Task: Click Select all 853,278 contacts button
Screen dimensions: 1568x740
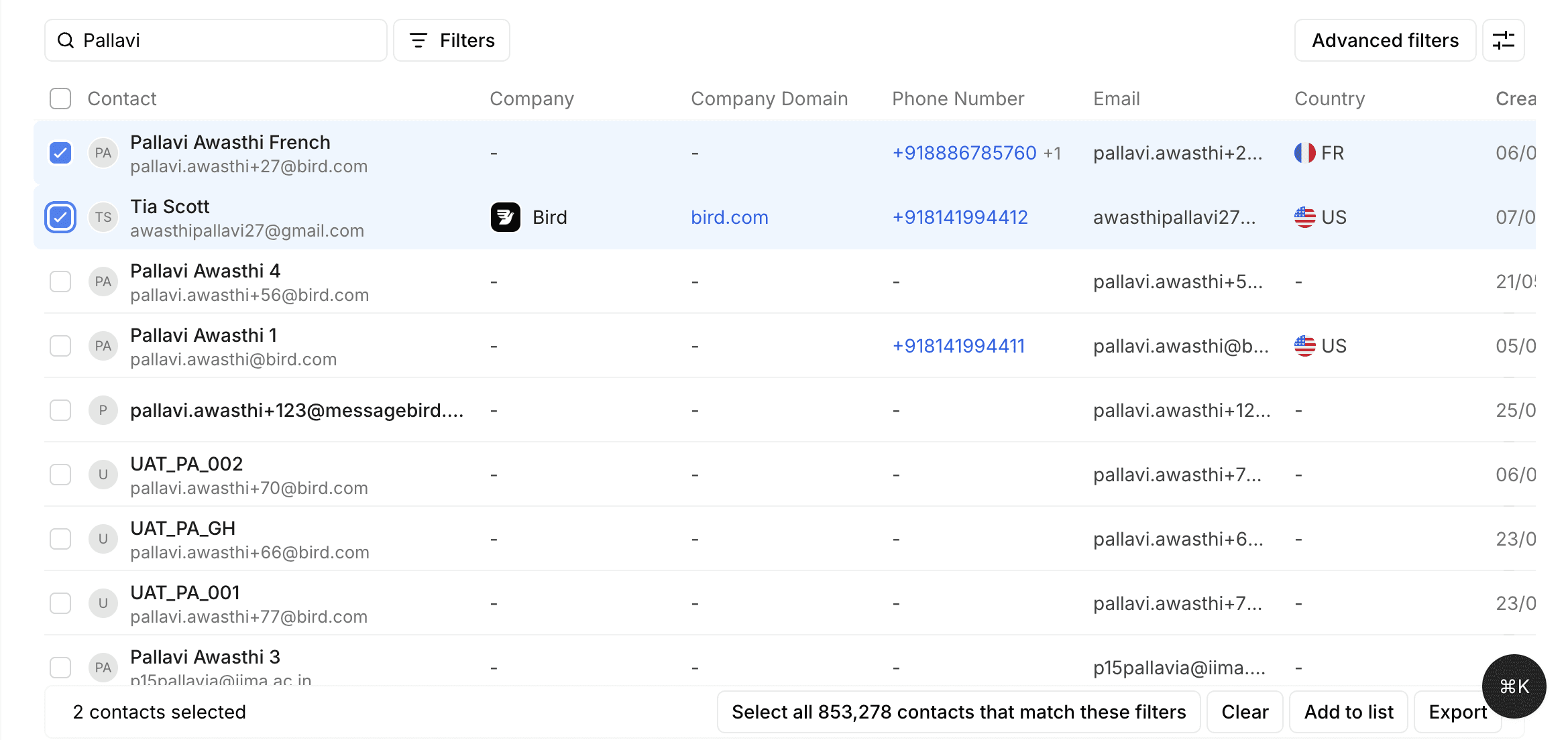Action: click(958, 712)
